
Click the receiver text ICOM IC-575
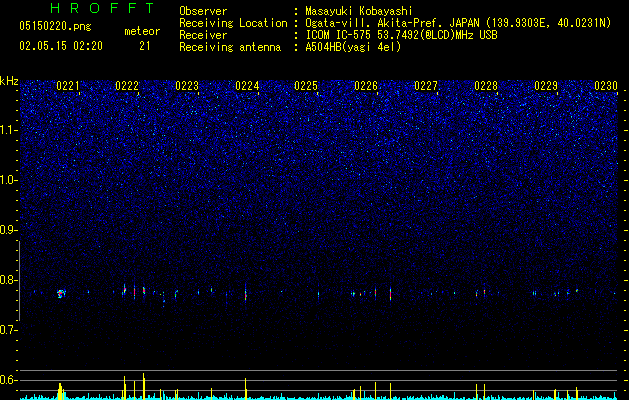coord(401,35)
